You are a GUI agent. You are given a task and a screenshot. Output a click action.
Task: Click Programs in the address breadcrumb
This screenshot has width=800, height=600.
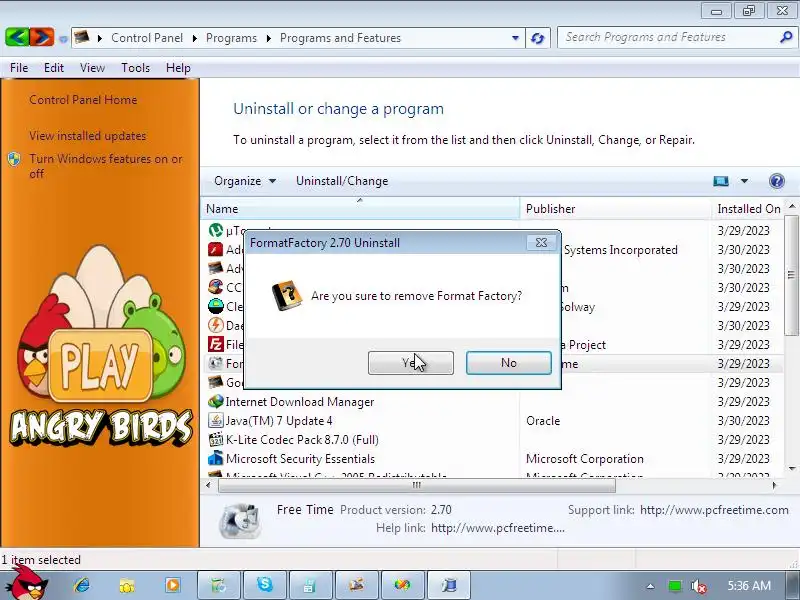click(231, 38)
